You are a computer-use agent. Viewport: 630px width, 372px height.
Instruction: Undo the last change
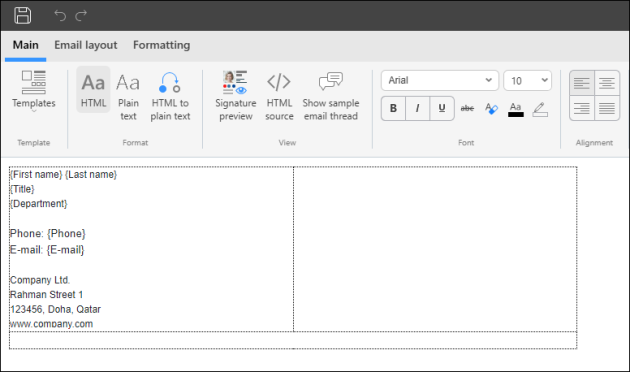pos(60,16)
